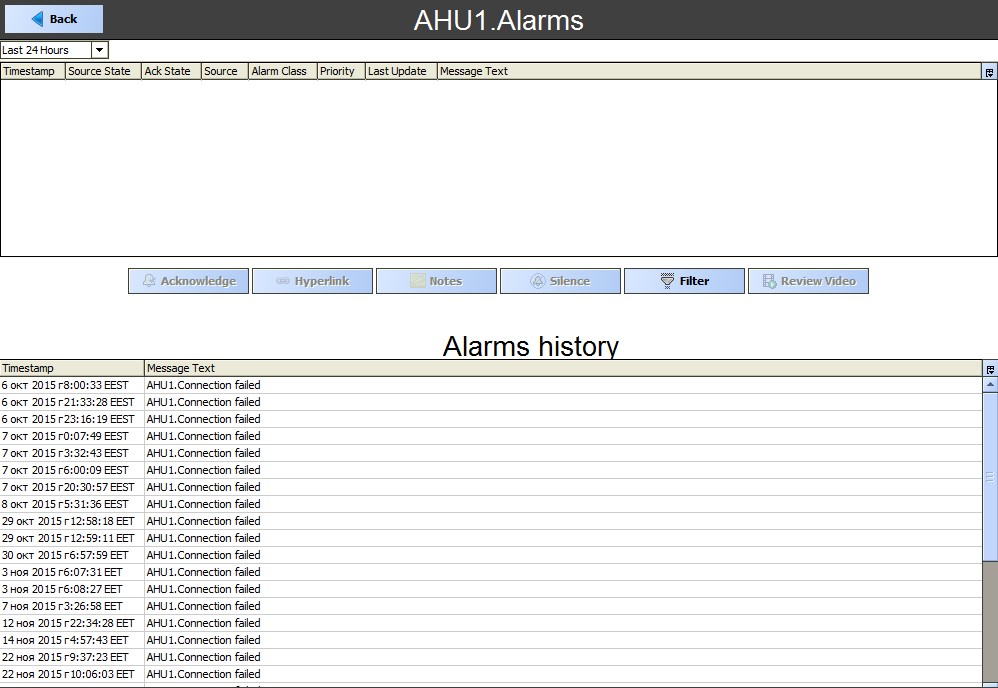Click history Message Text column header
The height and width of the screenshot is (688, 998).
tap(563, 368)
